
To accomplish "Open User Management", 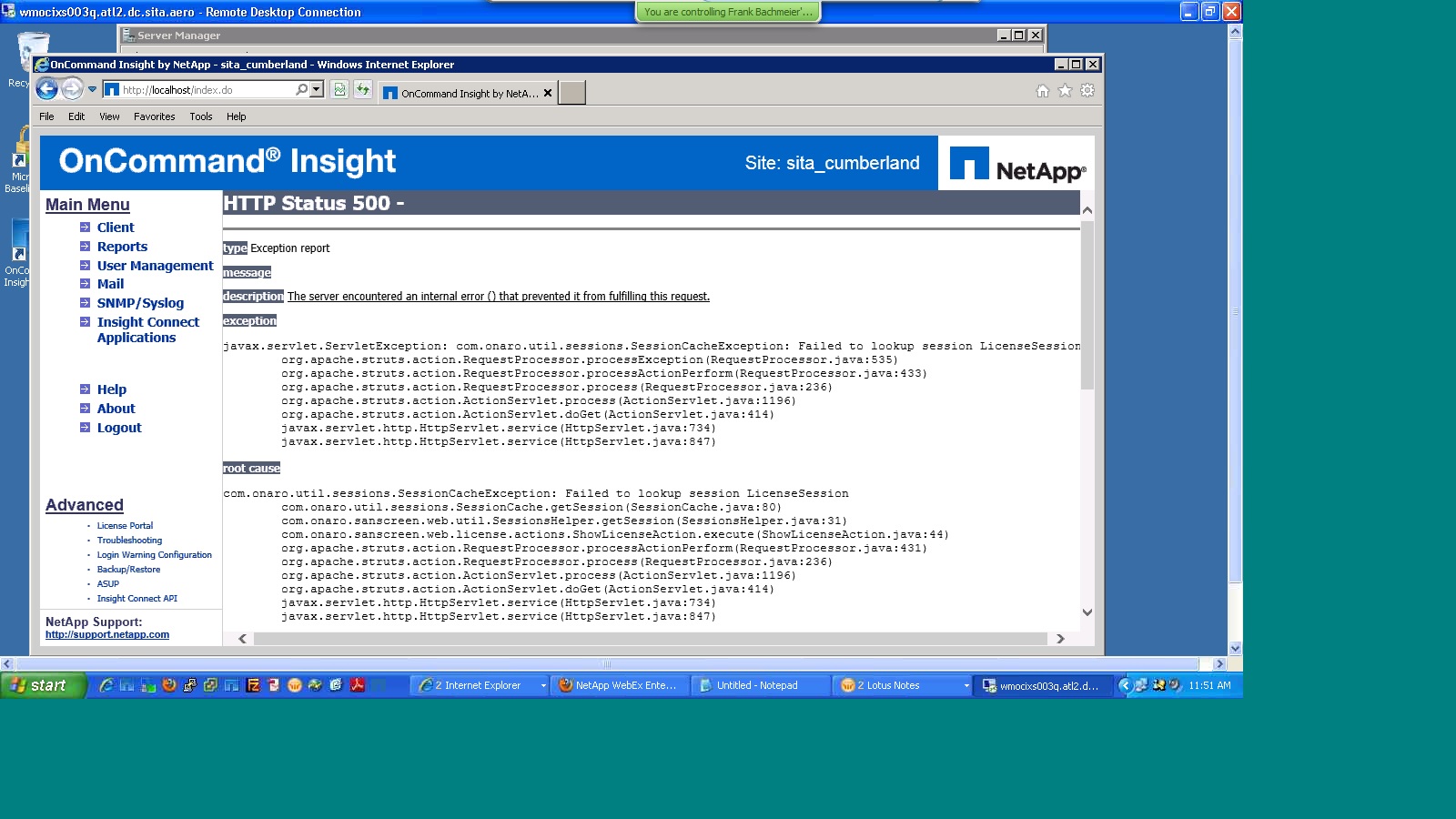I will pos(156,266).
